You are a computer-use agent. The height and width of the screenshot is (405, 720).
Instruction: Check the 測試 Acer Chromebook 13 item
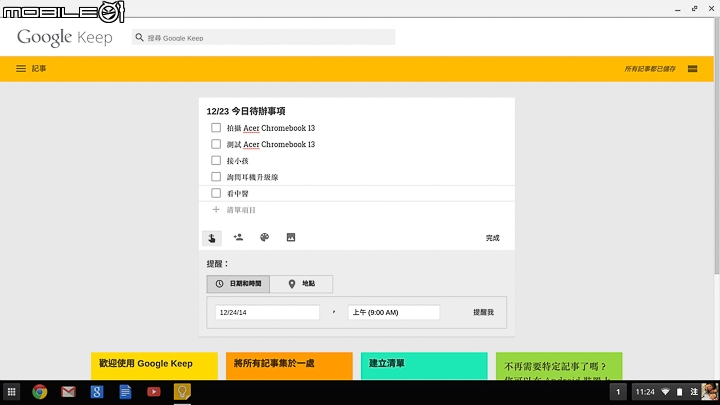tap(216, 144)
